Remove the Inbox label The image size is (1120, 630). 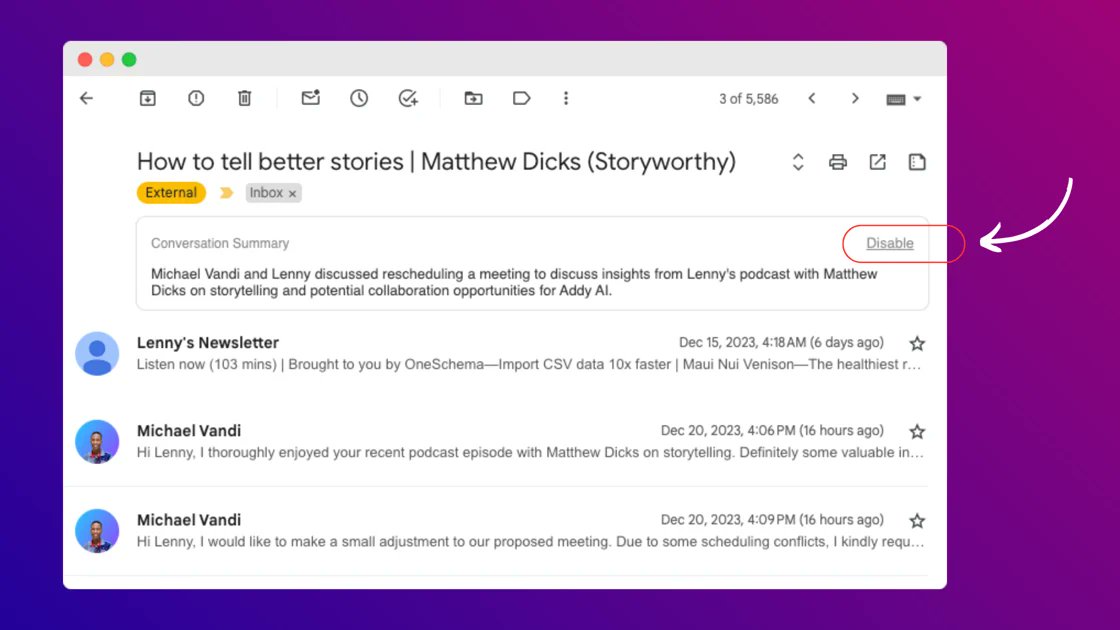(x=292, y=194)
